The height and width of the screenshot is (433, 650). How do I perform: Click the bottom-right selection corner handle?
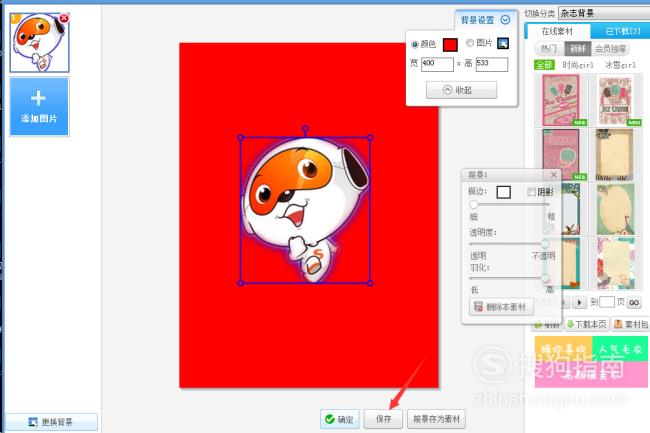pos(370,283)
